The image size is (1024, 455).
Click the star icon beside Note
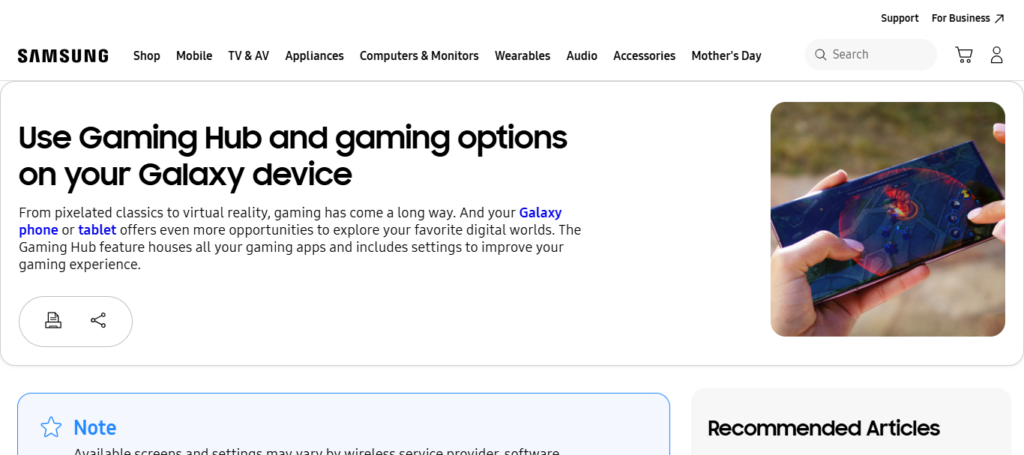click(x=51, y=427)
